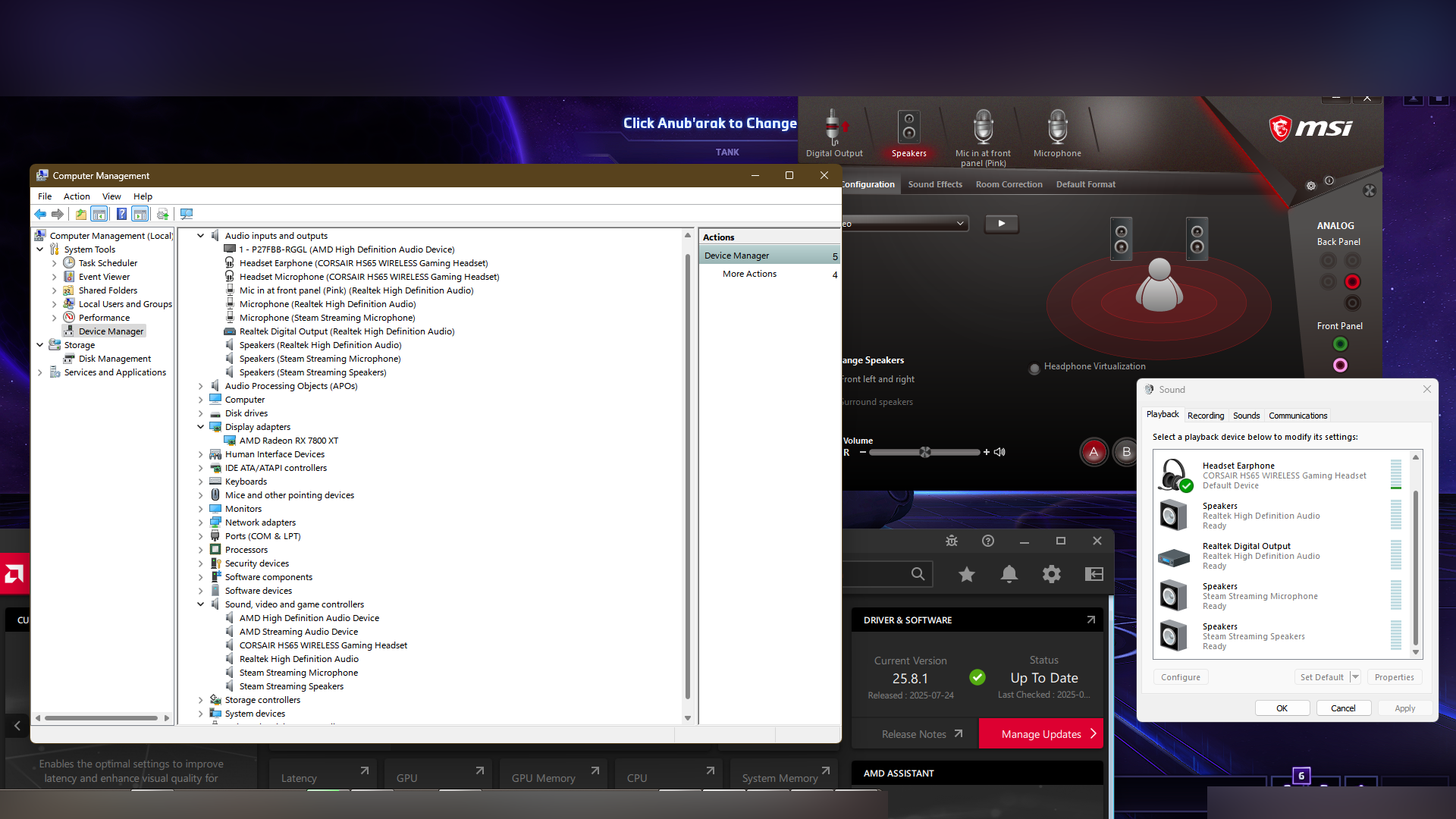Toggle Headphone Virtualization option
1456x819 pixels.
[x=1034, y=369]
